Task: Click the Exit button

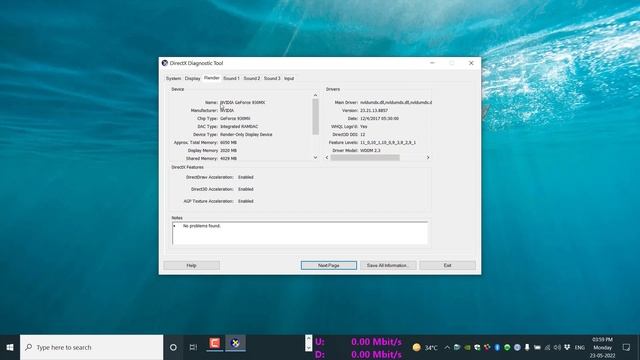Action: click(447, 265)
